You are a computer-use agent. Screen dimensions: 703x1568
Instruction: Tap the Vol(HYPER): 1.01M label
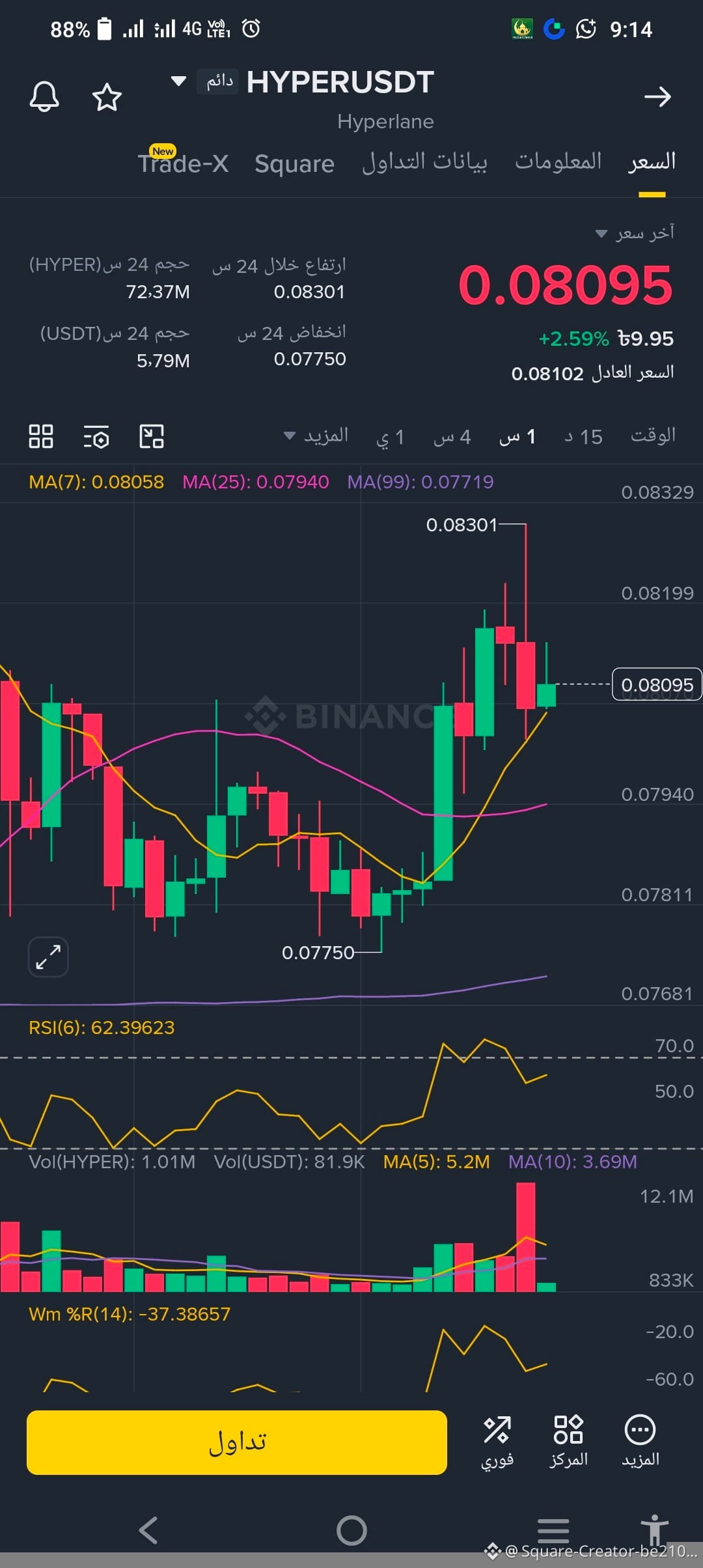112,1162
